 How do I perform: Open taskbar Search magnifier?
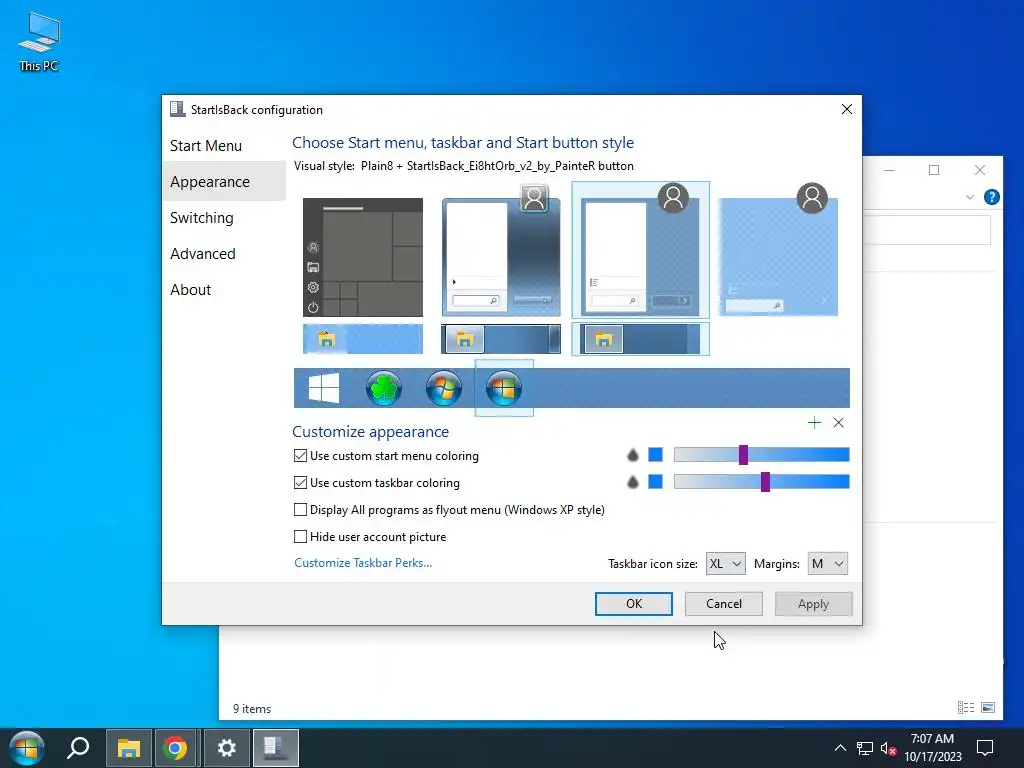[x=78, y=748]
